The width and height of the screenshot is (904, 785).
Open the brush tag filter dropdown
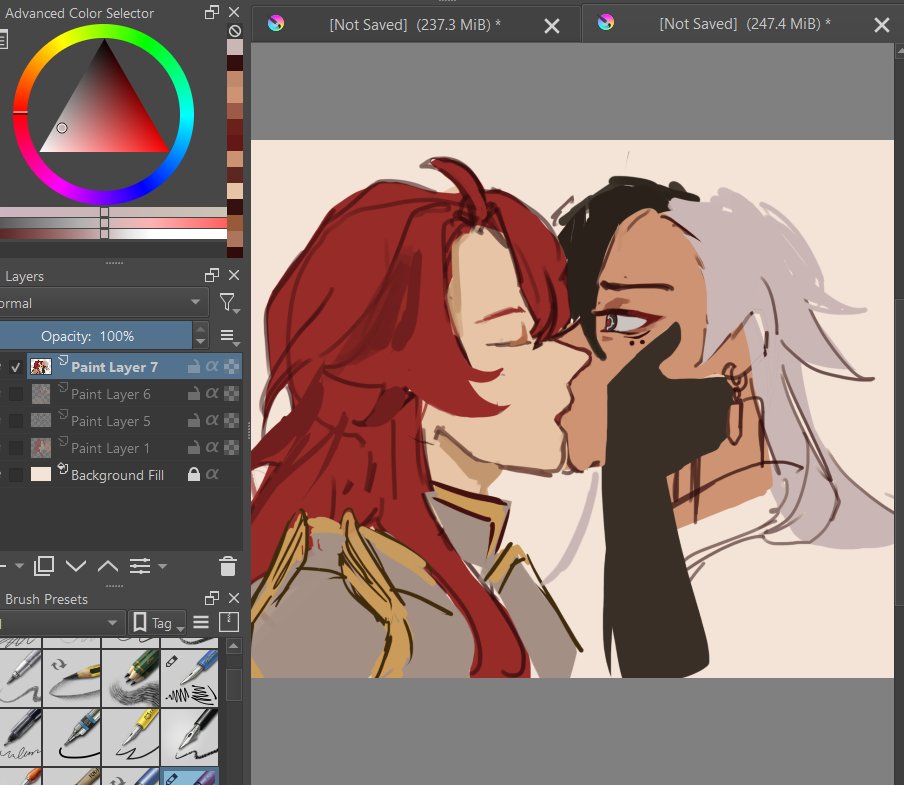pos(62,622)
